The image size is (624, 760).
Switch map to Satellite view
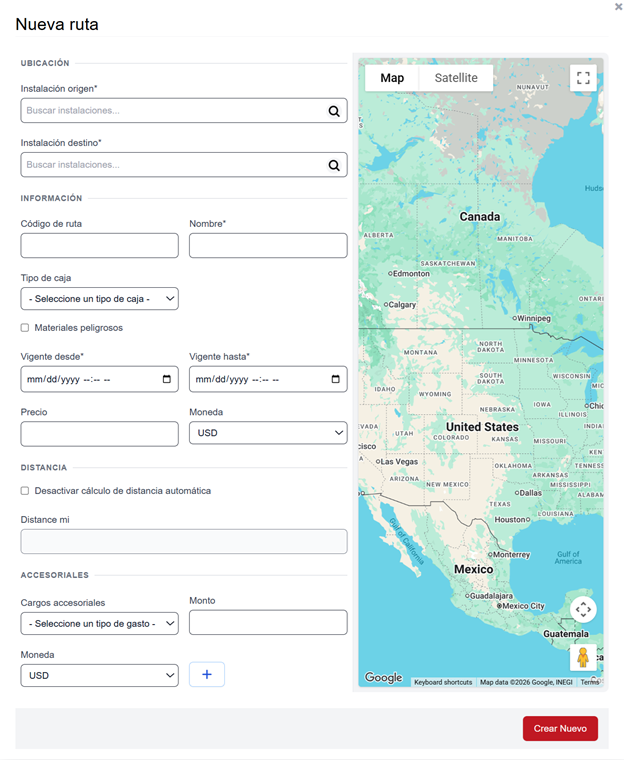pyautogui.click(x=456, y=78)
